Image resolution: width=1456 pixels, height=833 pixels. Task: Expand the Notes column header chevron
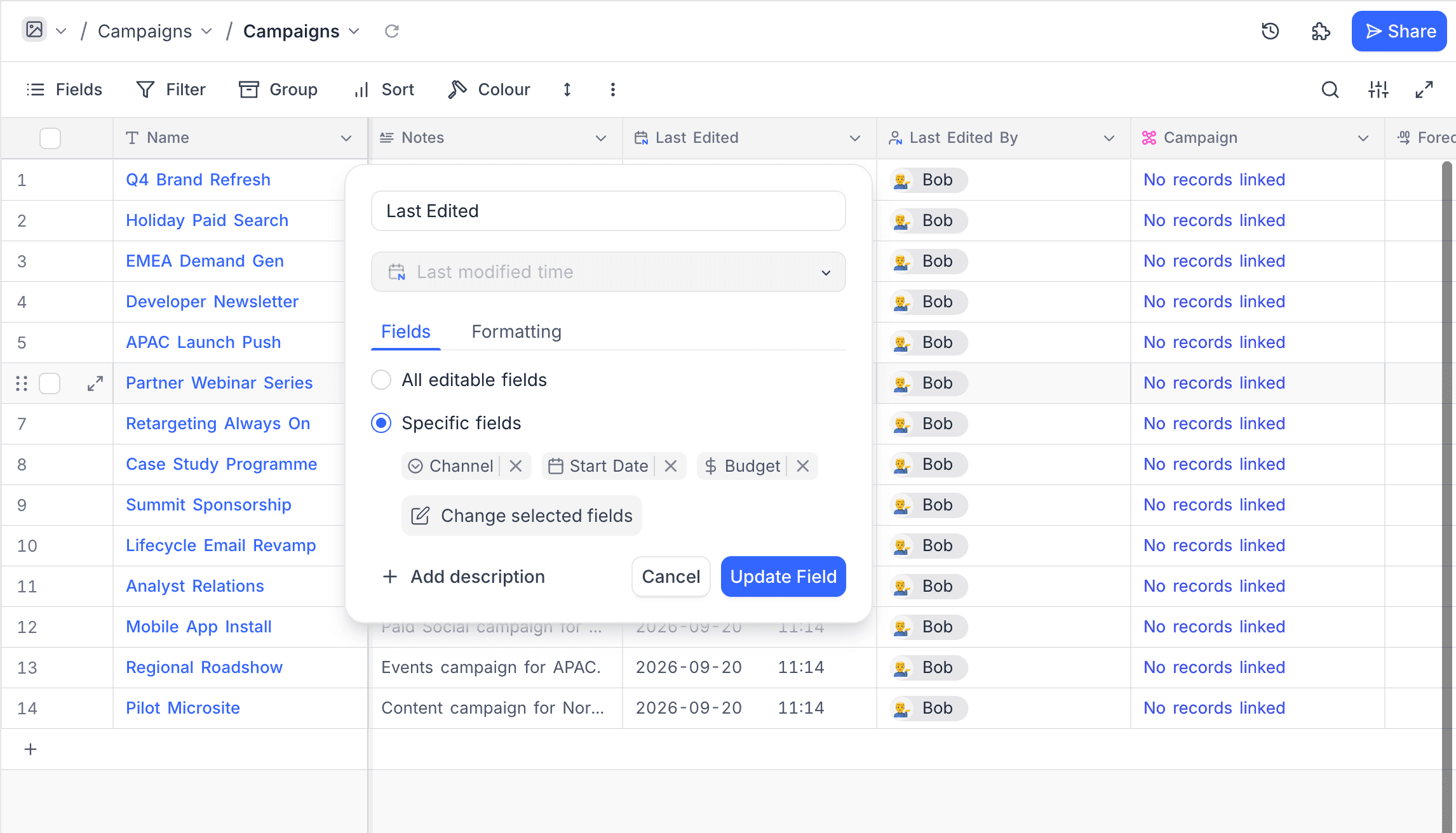point(601,138)
